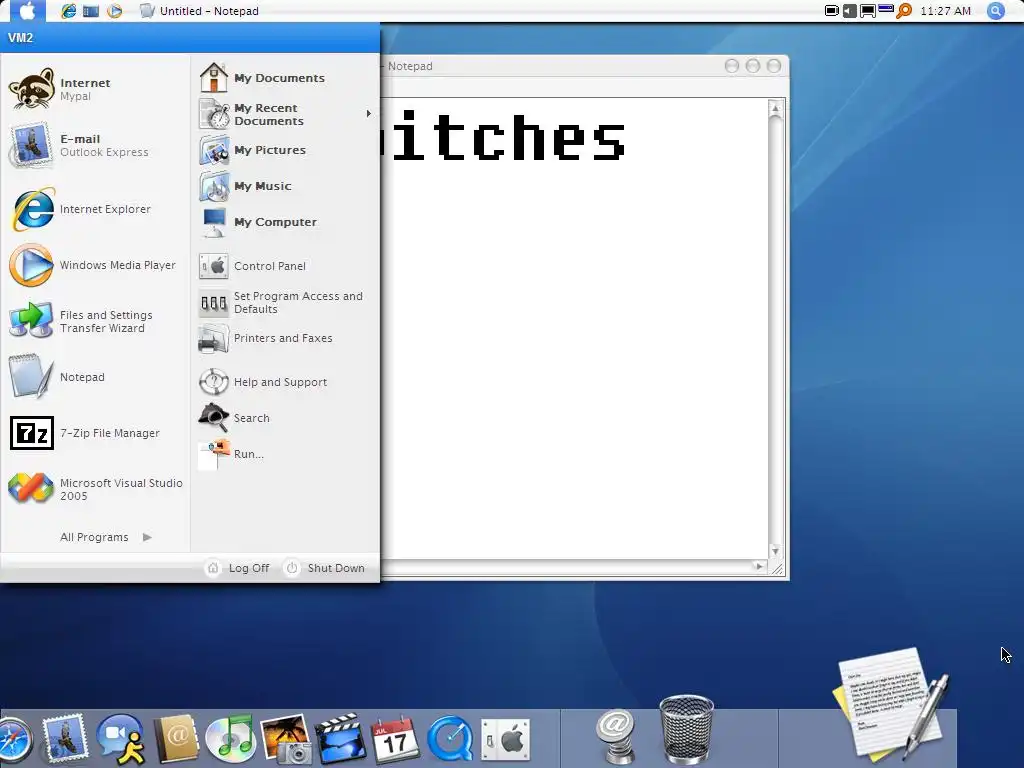Click the clock showing 11:27 AM
This screenshot has height=768, width=1024.
click(x=945, y=11)
